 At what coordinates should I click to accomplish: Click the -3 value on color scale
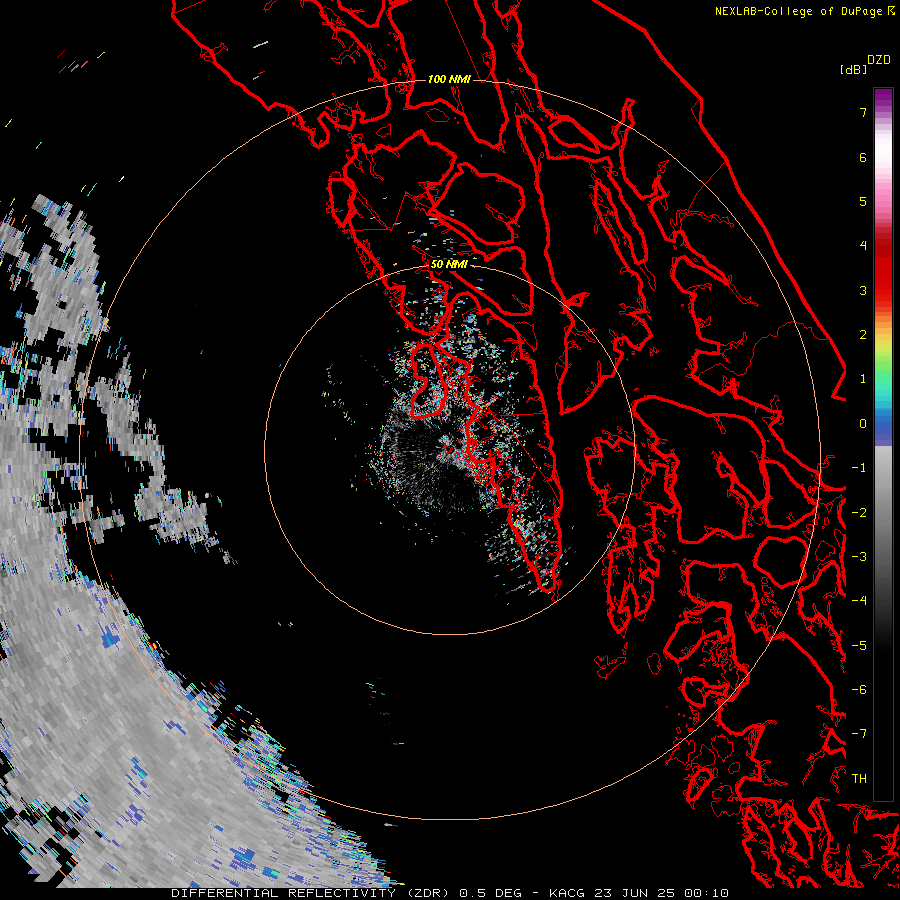[x=859, y=557]
